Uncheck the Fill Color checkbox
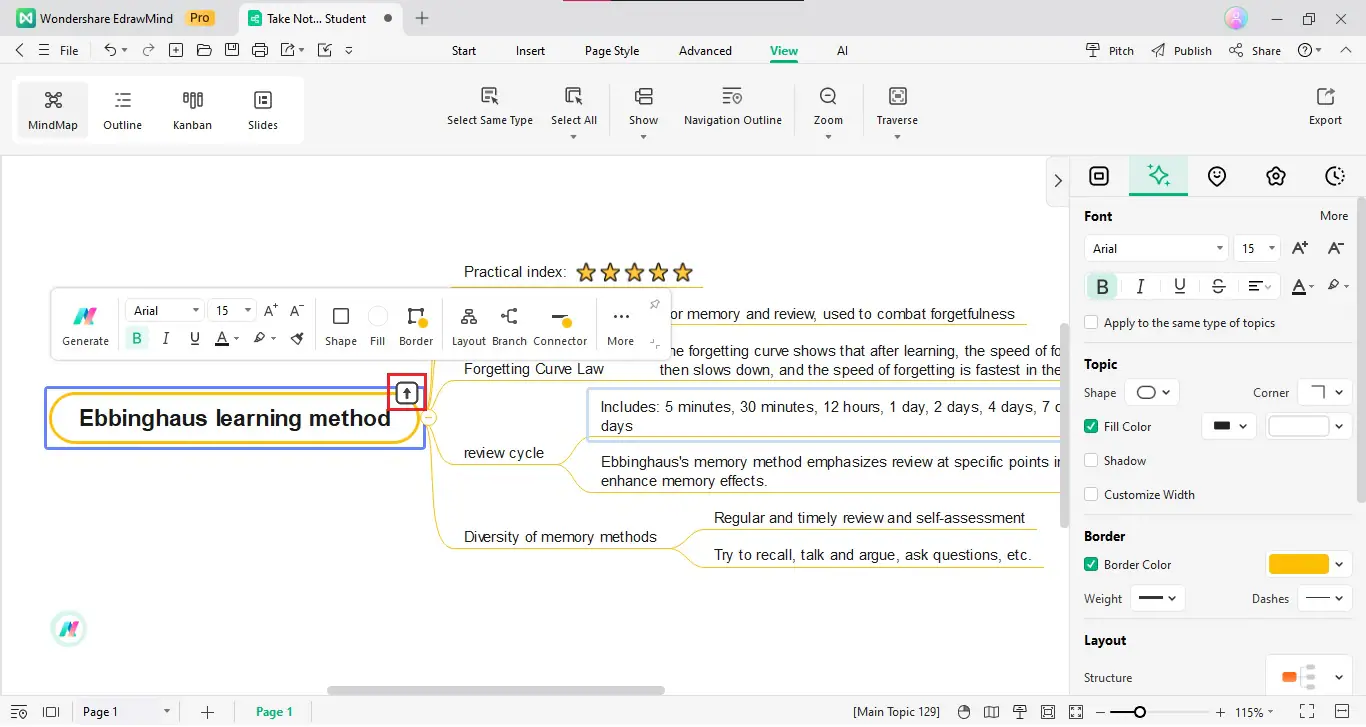The image size is (1366, 727). pyautogui.click(x=1091, y=426)
